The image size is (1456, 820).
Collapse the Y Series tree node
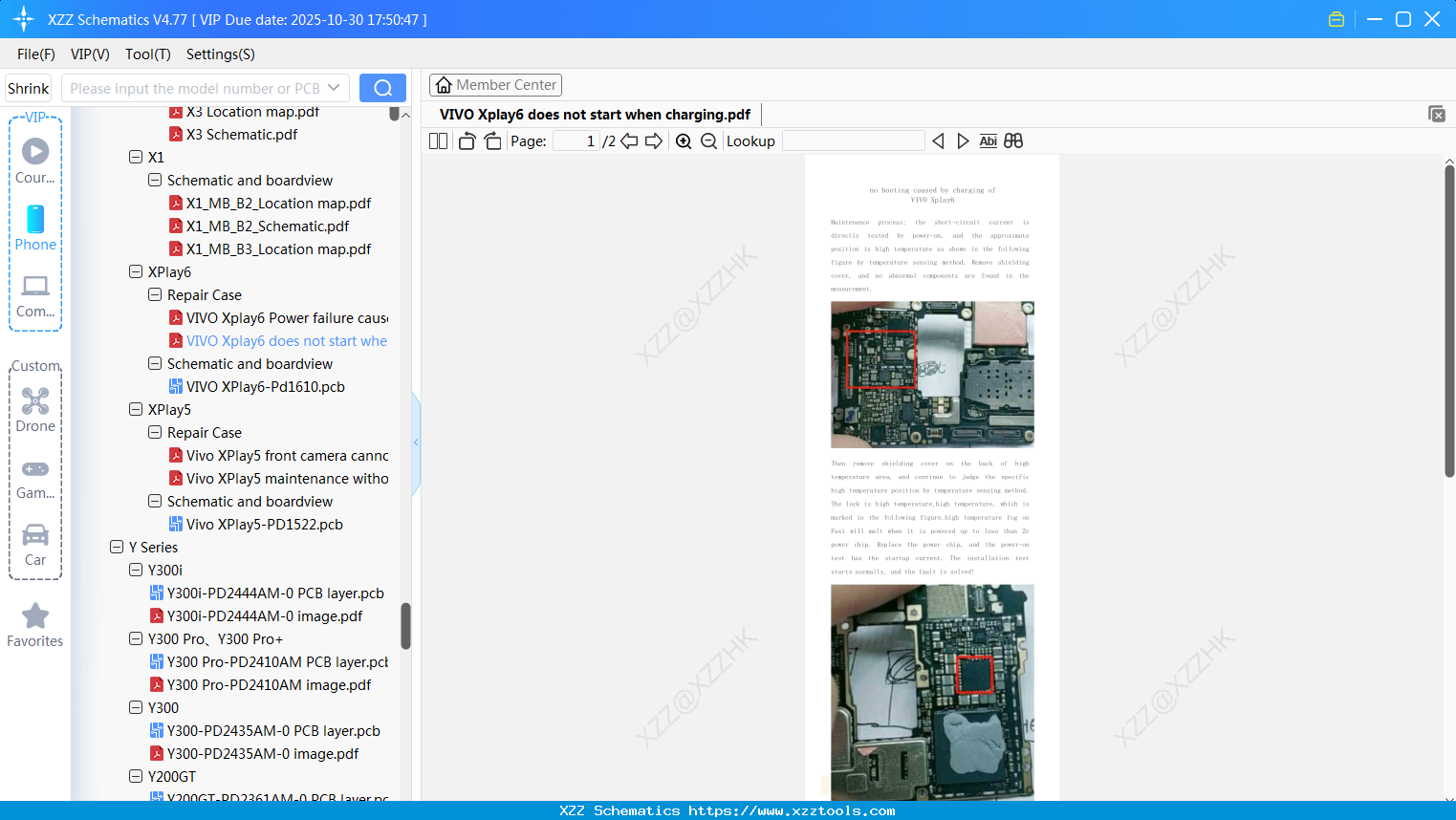117,547
